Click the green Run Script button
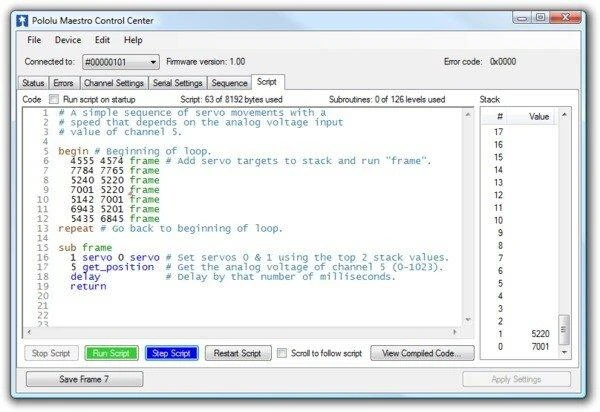 point(111,353)
